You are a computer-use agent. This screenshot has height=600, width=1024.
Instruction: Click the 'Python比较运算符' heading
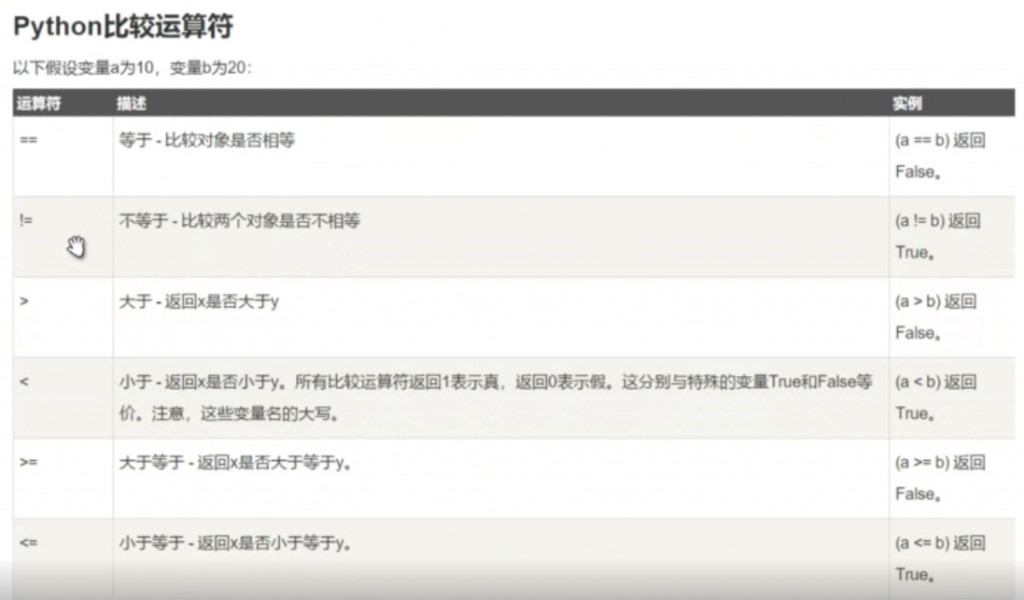coord(123,27)
